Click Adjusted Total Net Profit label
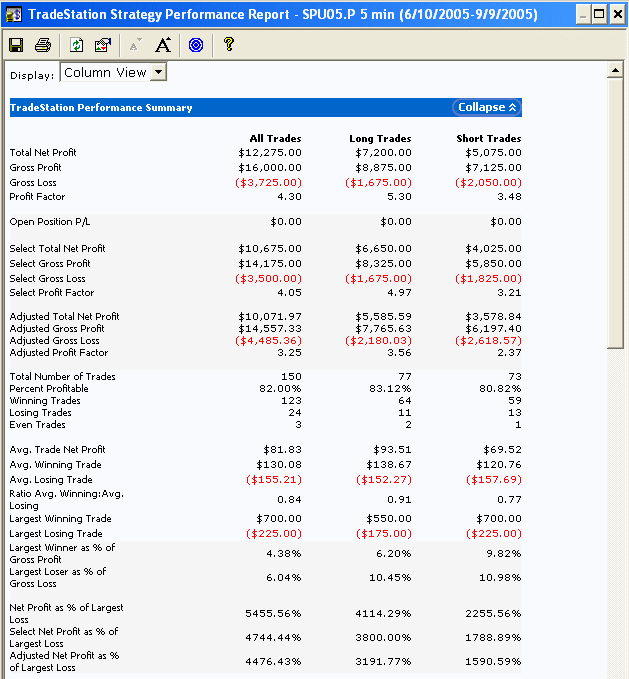Image resolution: width=629 pixels, height=679 pixels. click(65, 317)
